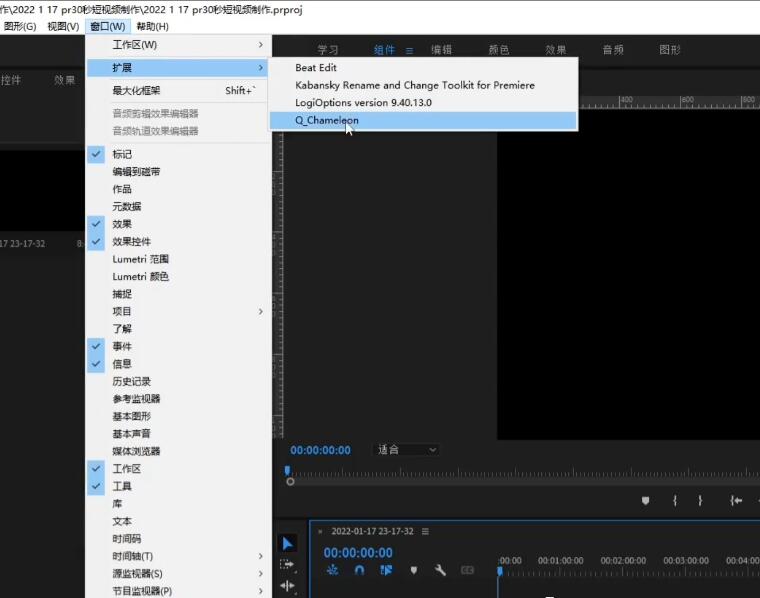Expand 工作区(W) submenu
The height and width of the screenshot is (598, 760).
[x=178, y=45]
